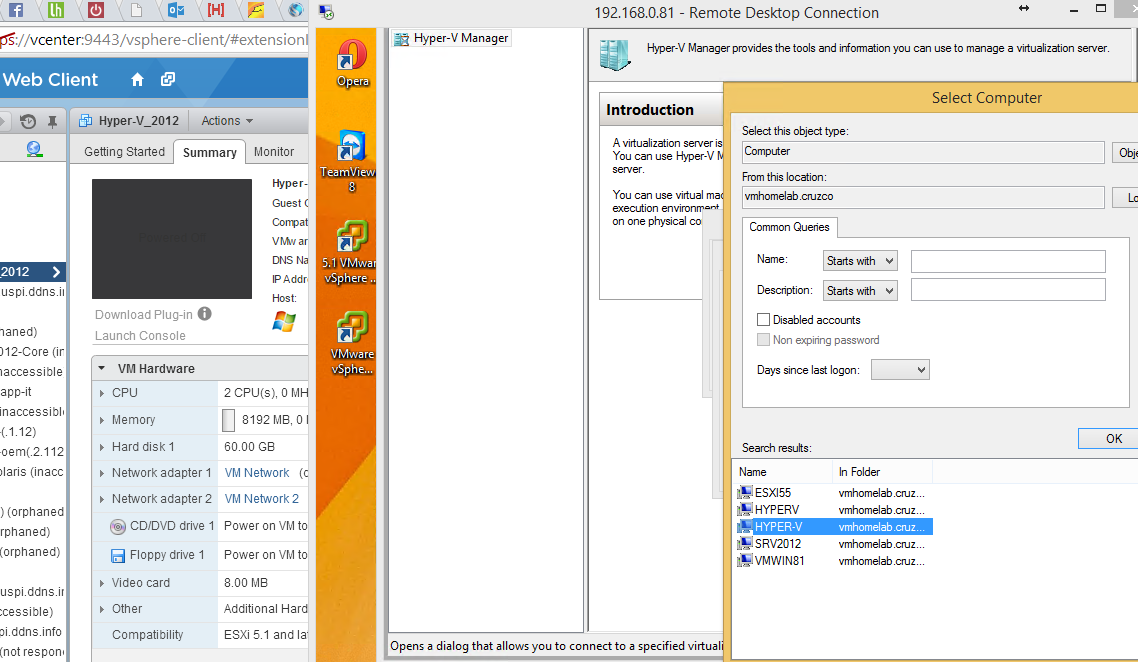The width and height of the screenshot is (1138, 662).
Task: Click the Remote Desktop Connection title icon
Action: pos(327,12)
